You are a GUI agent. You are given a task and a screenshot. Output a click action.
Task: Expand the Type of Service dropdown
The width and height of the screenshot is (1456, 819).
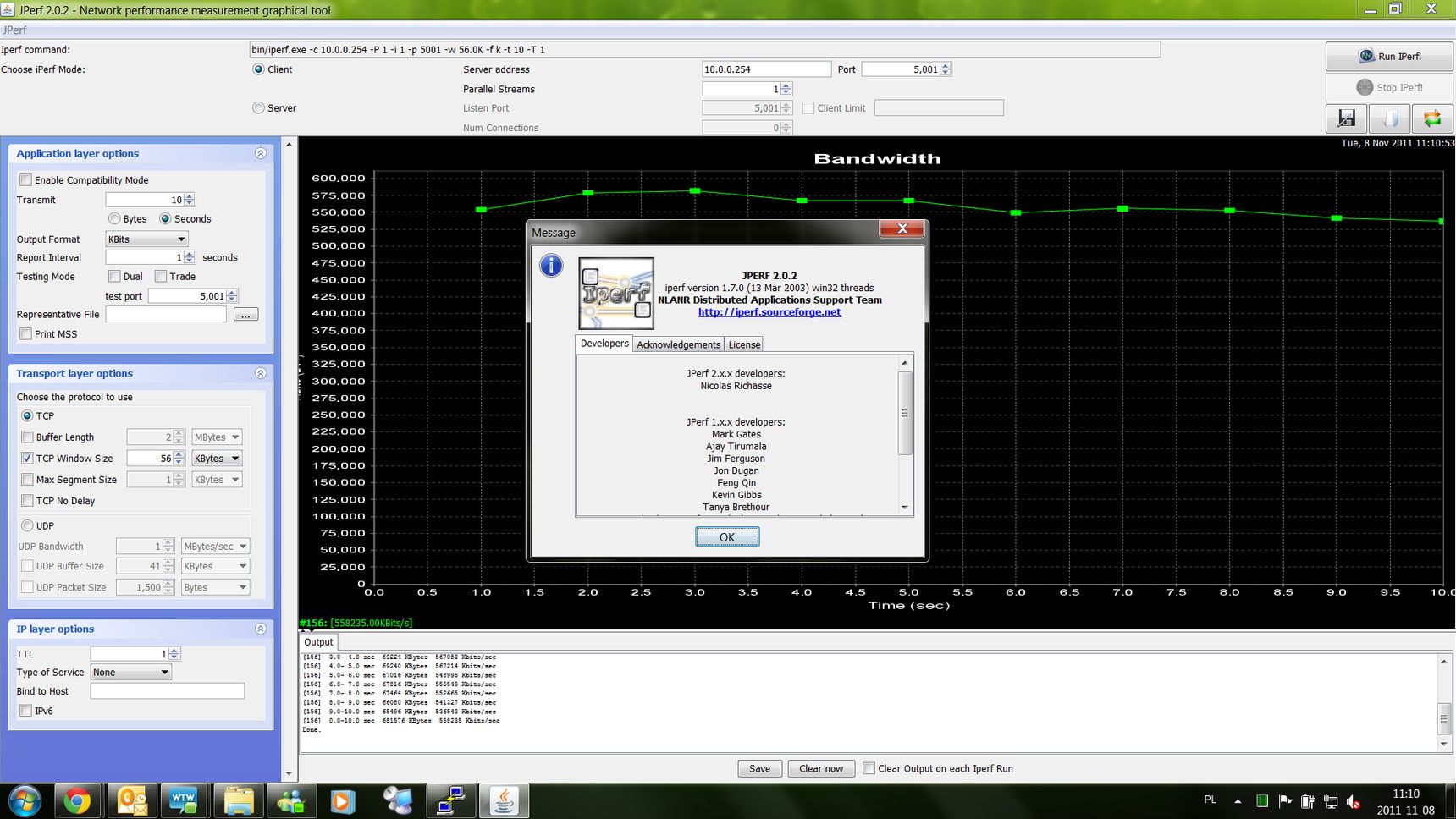tap(131, 673)
